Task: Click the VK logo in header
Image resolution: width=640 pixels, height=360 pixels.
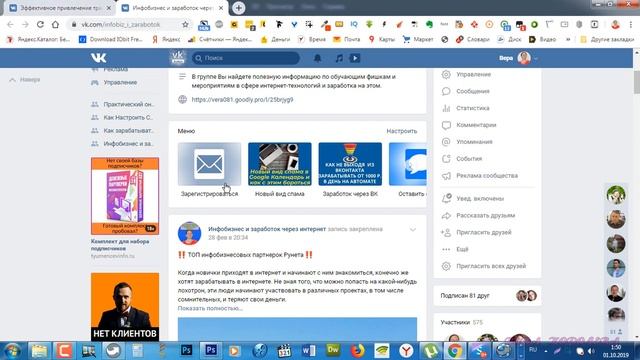Action: tap(98, 58)
